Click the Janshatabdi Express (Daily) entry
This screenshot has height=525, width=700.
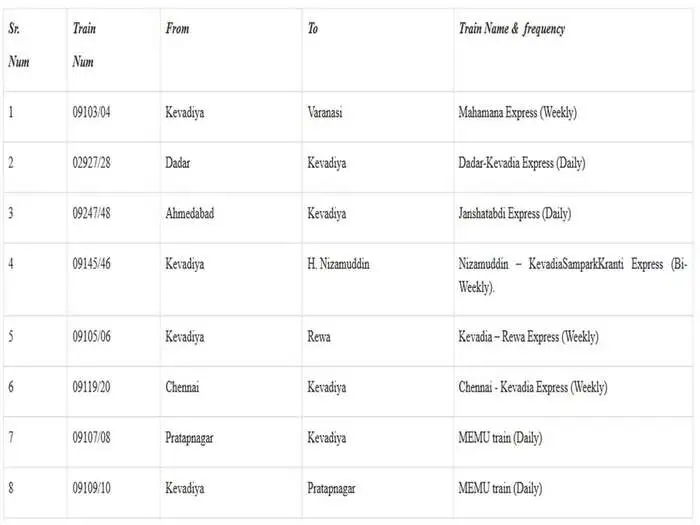tap(514, 213)
